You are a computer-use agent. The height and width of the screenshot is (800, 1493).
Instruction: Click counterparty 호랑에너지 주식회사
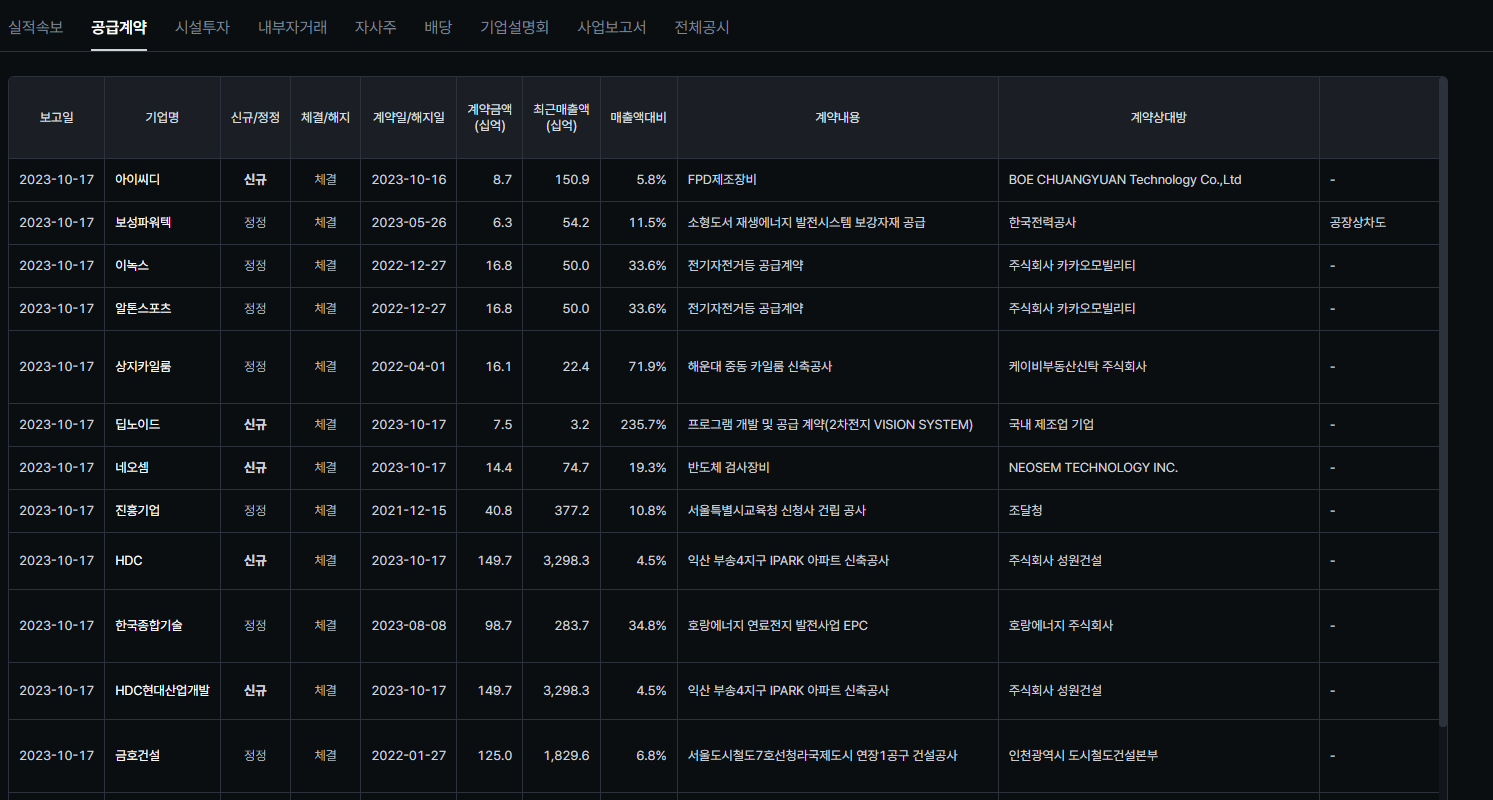[1061, 626]
